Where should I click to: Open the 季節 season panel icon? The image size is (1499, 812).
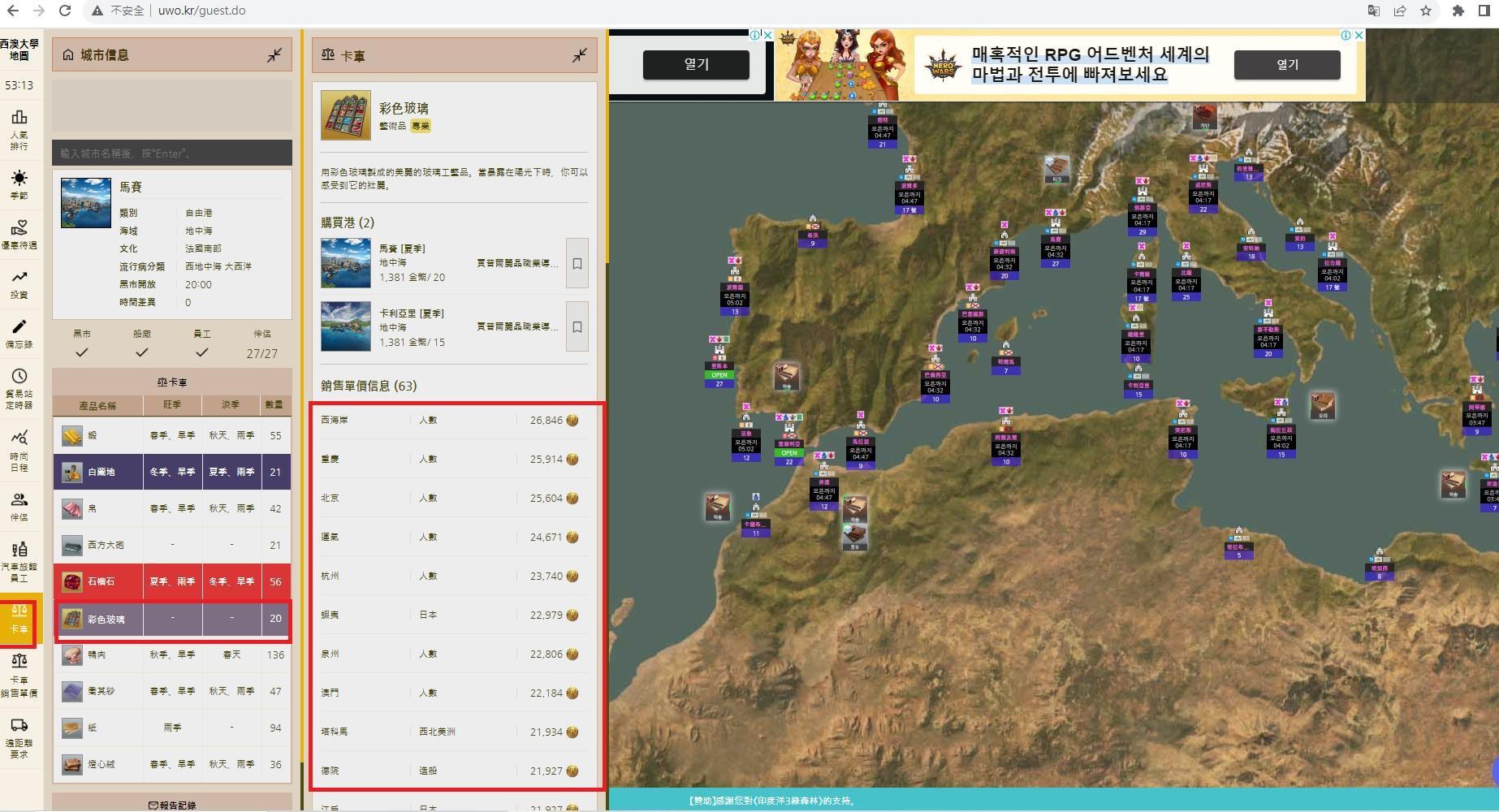click(x=21, y=183)
